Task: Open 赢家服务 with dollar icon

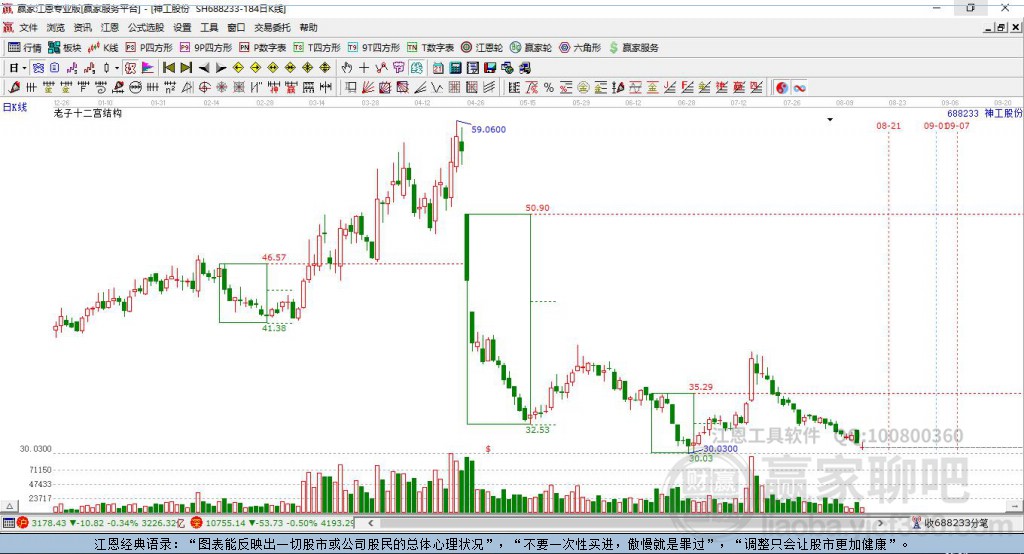Action: [633, 48]
